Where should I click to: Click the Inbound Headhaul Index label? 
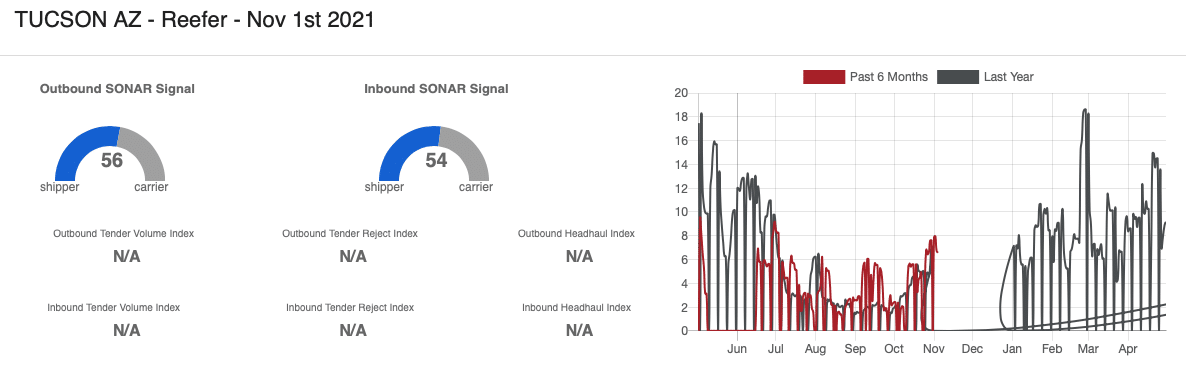(576, 308)
